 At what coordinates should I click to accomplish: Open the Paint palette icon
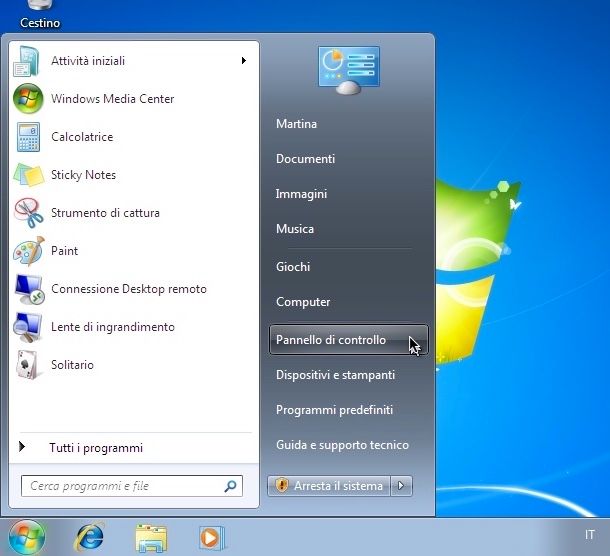tap(28, 251)
